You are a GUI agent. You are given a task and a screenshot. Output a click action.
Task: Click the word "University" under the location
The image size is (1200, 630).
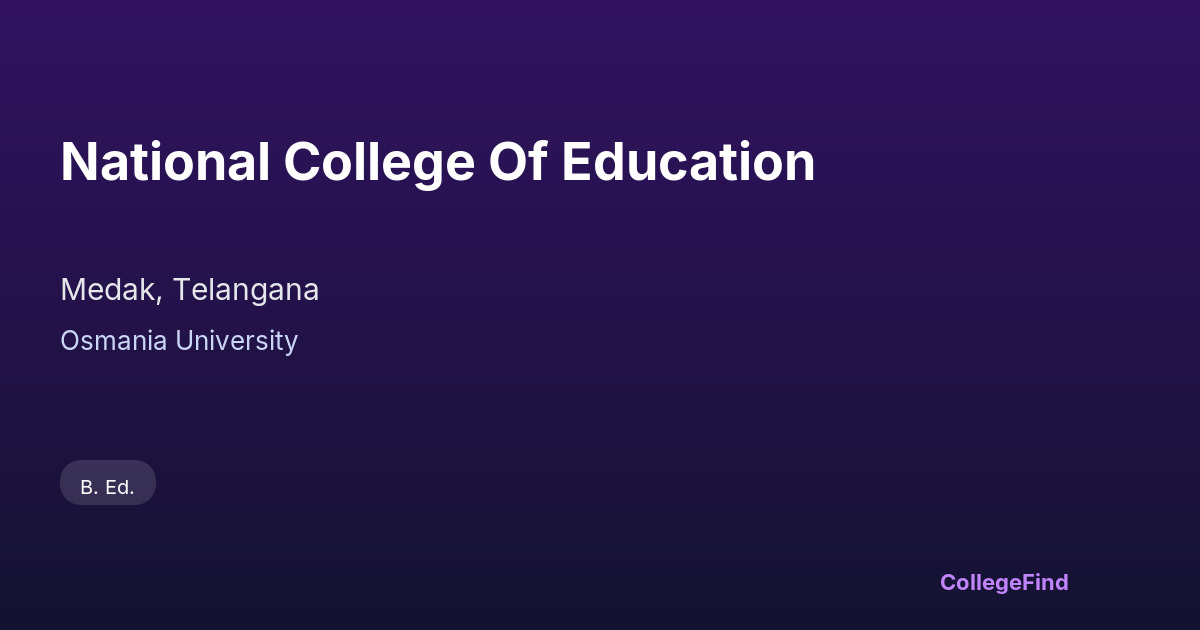(236, 341)
